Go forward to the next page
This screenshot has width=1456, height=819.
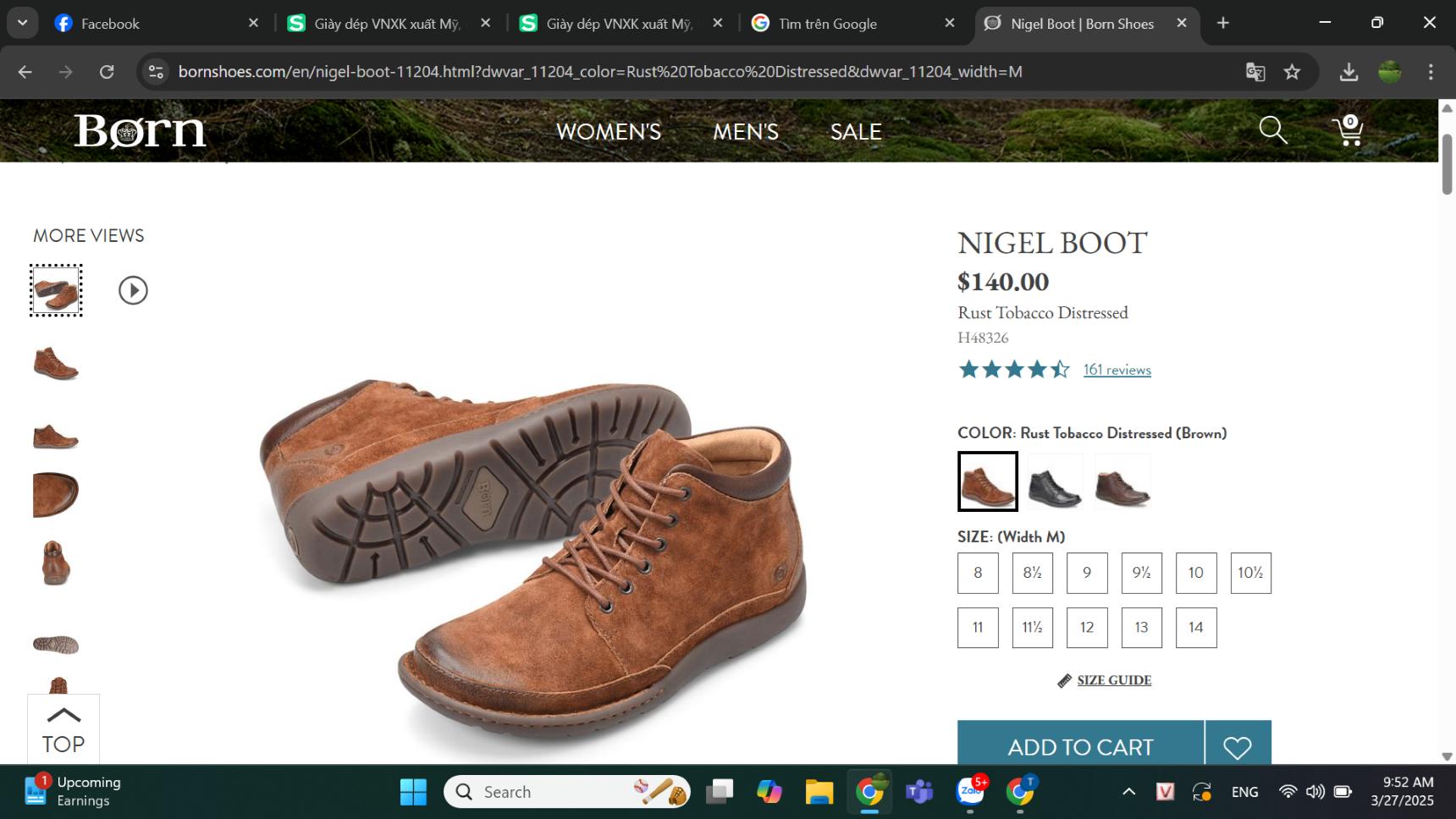(66, 72)
